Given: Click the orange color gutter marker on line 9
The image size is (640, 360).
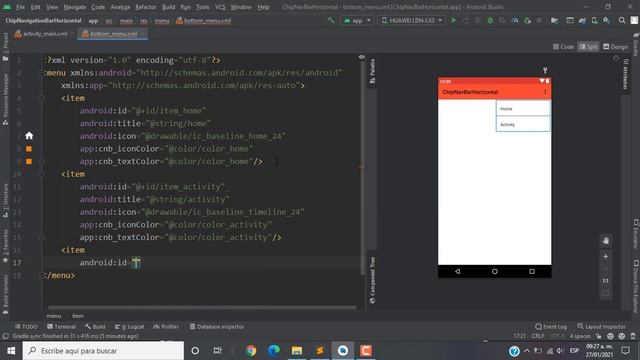Looking at the screenshot, I should (29, 162).
